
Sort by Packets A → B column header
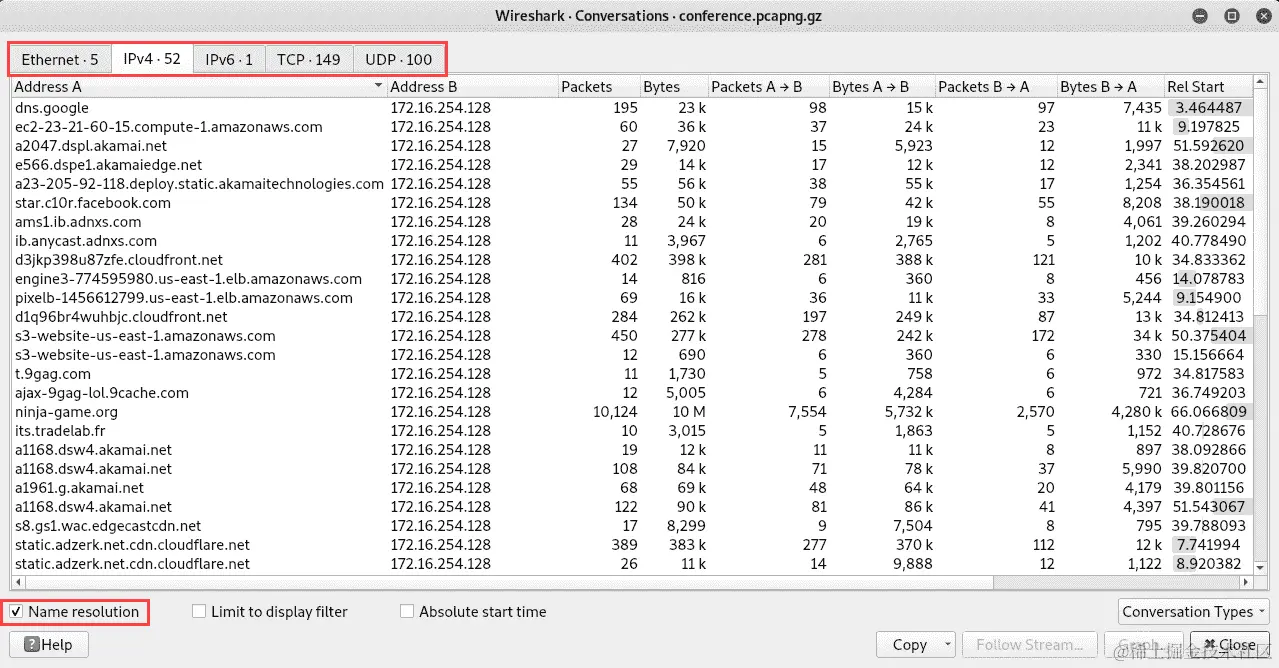(768, 87)
